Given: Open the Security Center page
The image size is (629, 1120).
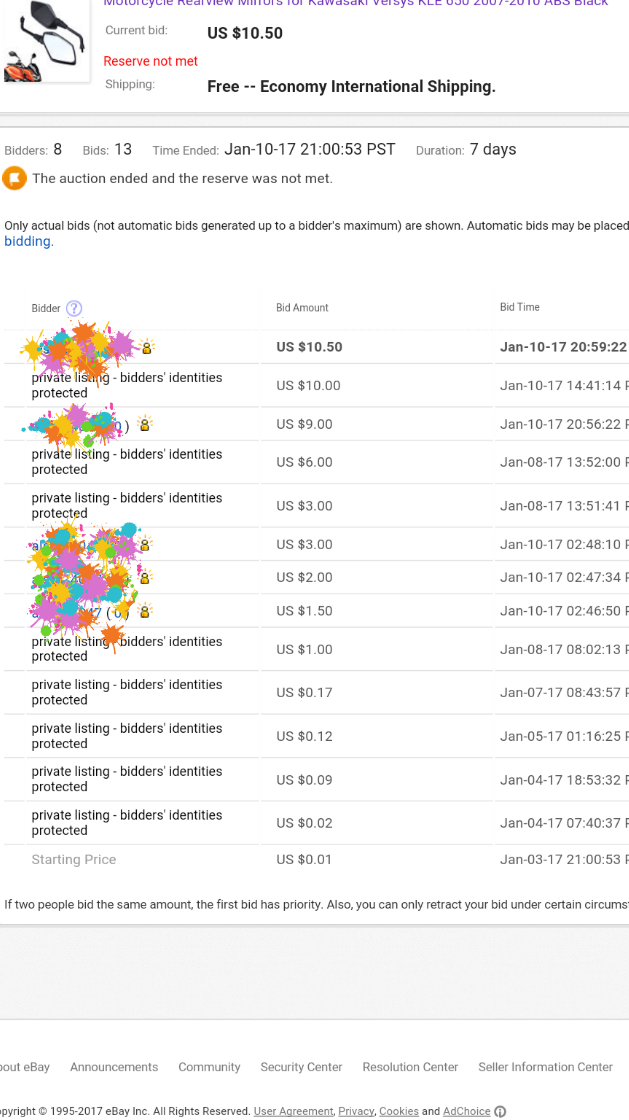Looking at the screenshot, I should [301, 1067].
